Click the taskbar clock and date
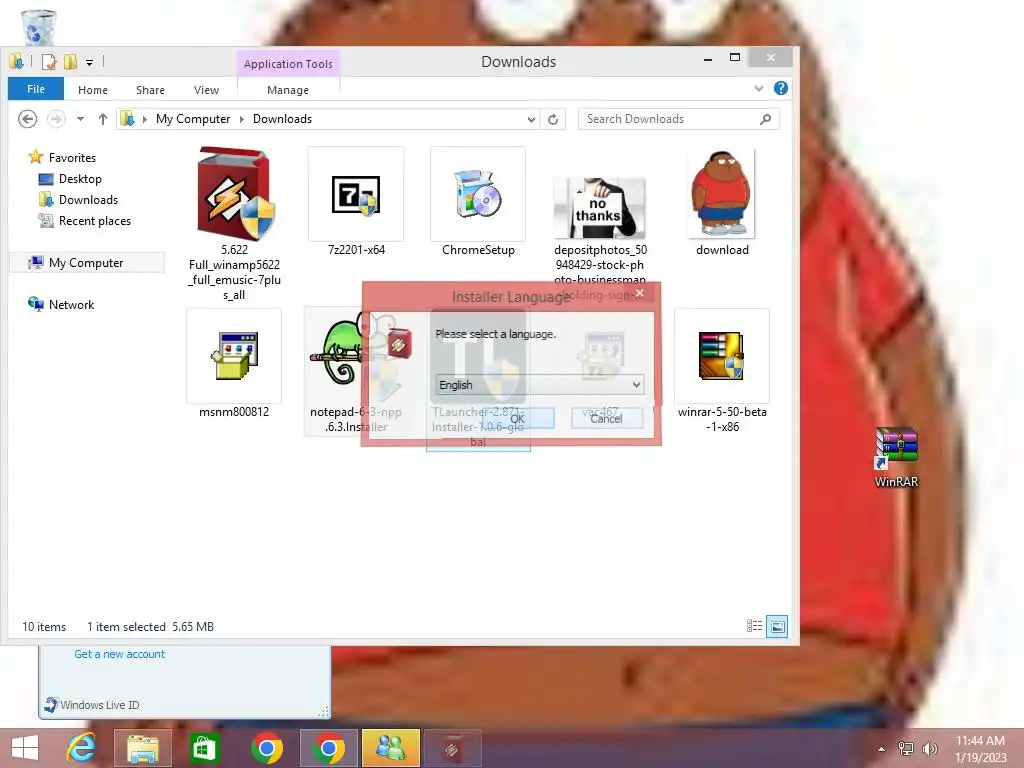 [980, 749]
